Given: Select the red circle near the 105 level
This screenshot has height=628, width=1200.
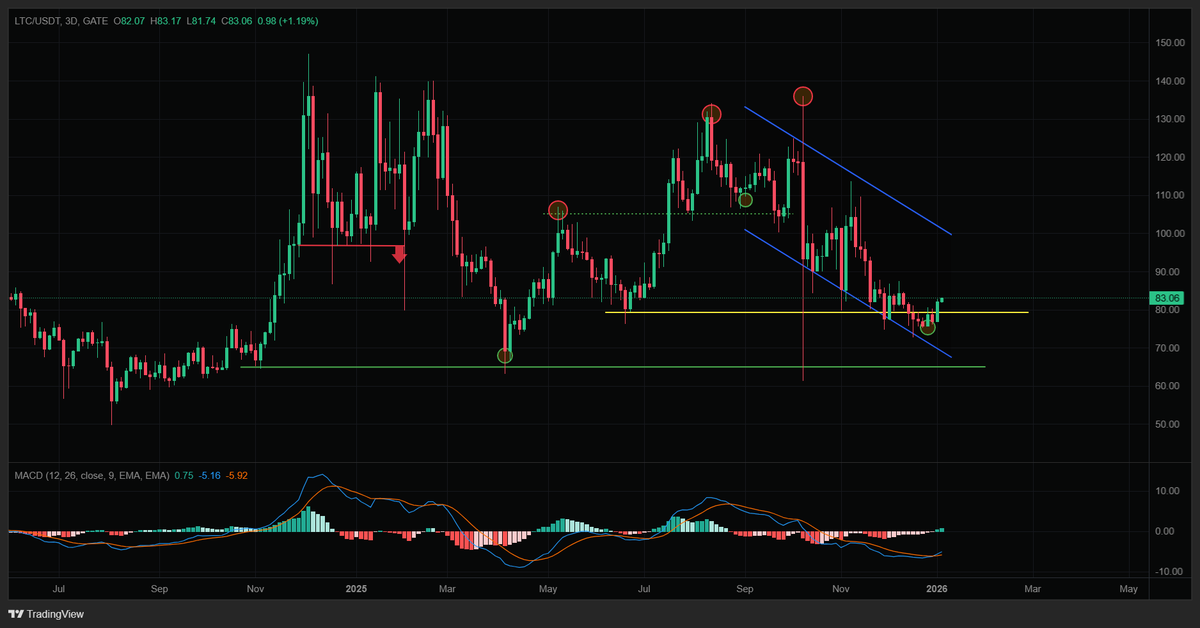Looking at the screenshot, I should coord(558,210).
